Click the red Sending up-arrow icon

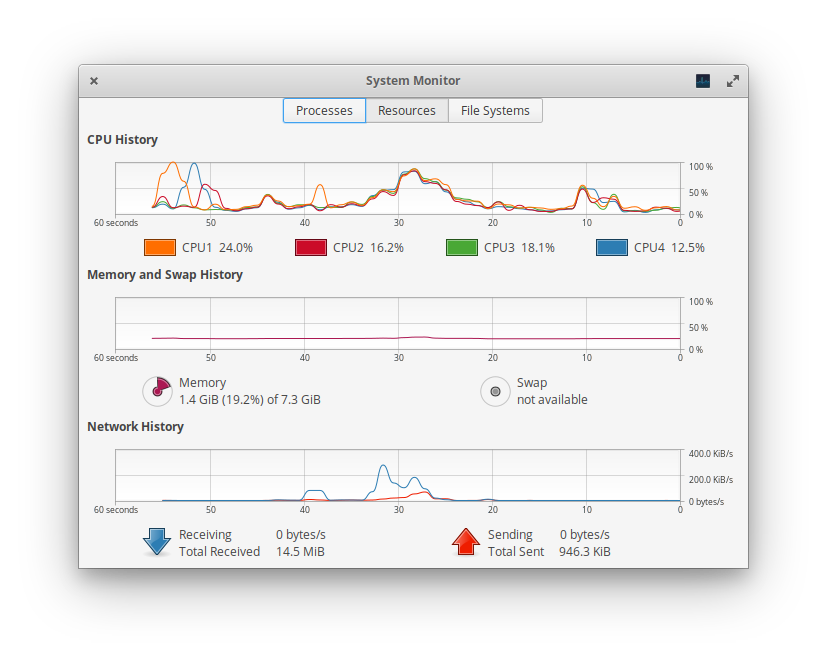[466, 542]
